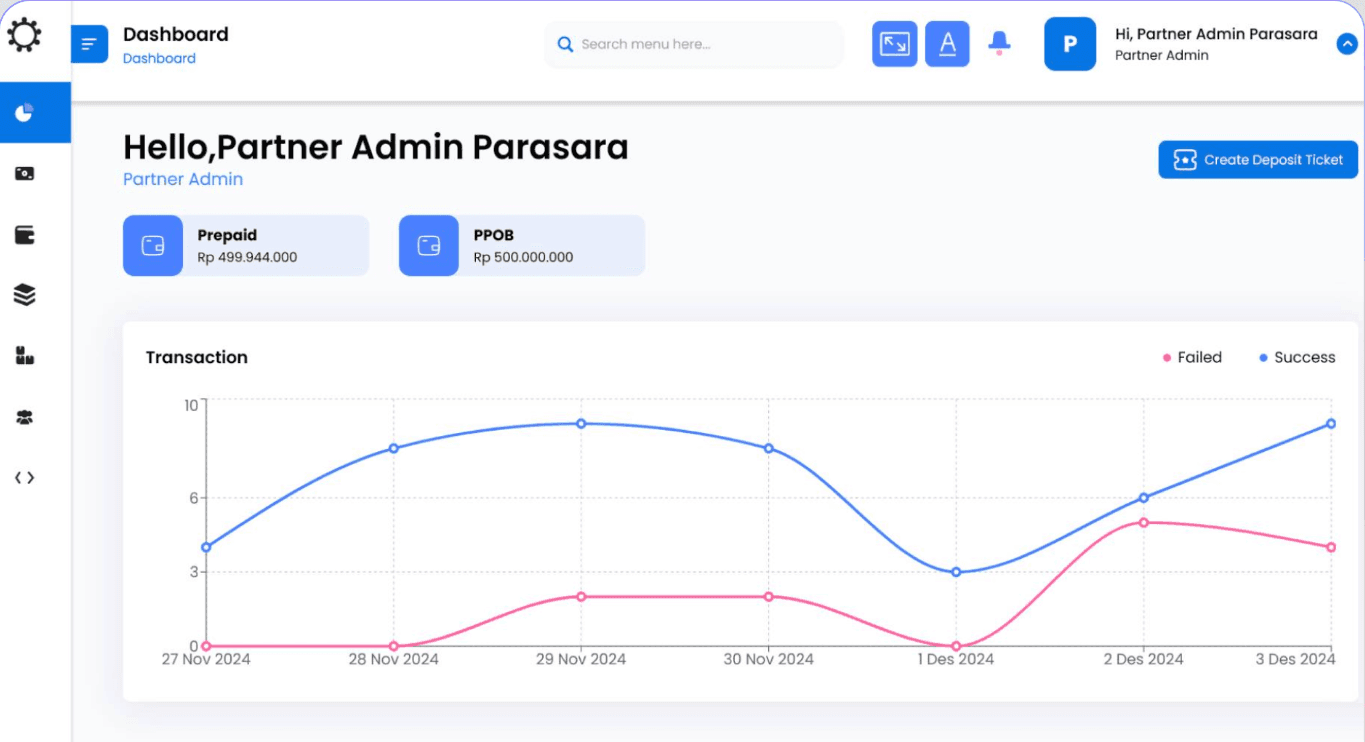Click the P profile avatar
The image size is (1365, 742).
coord(1070,44)
